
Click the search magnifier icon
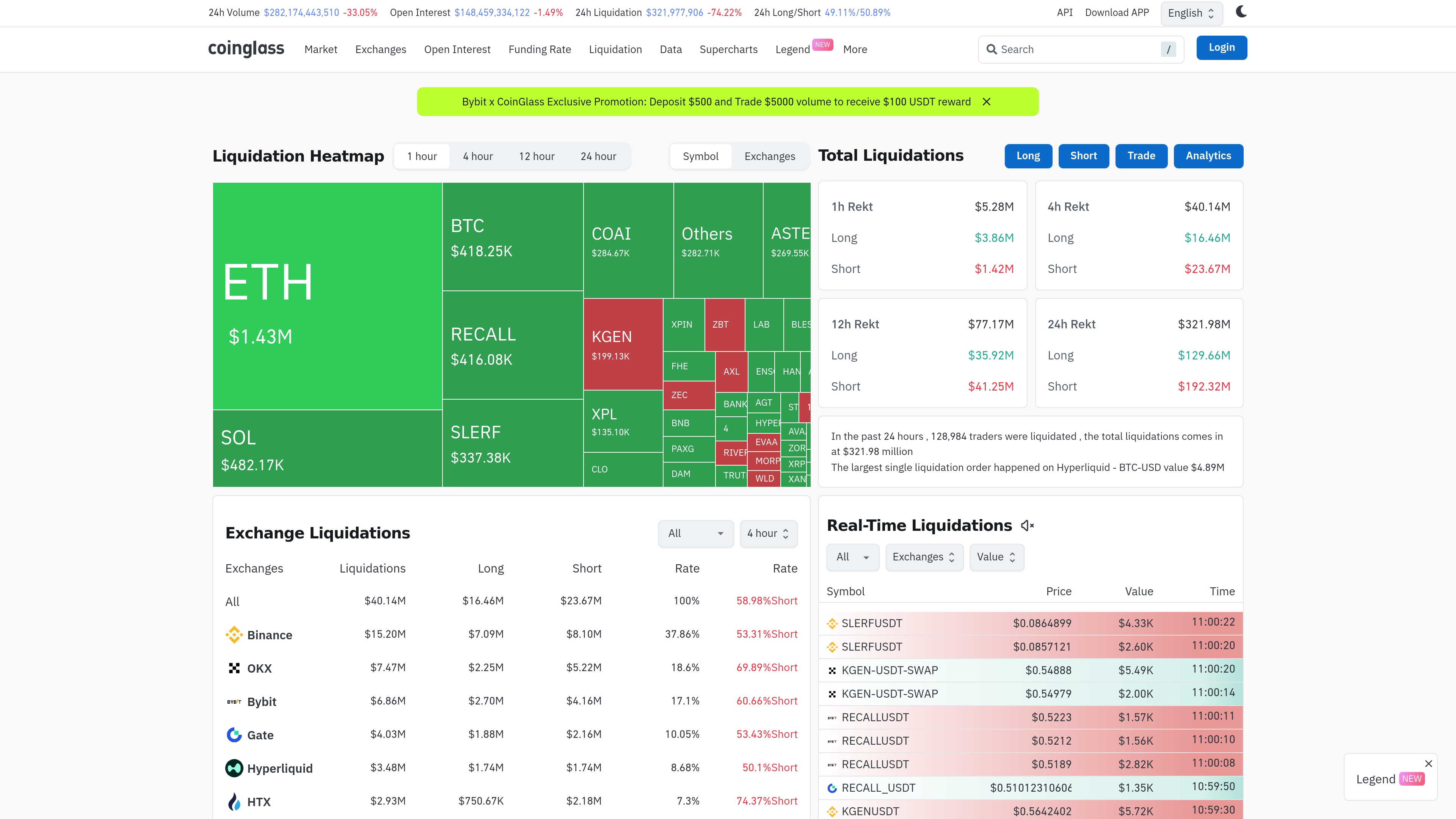pos(992,49)
